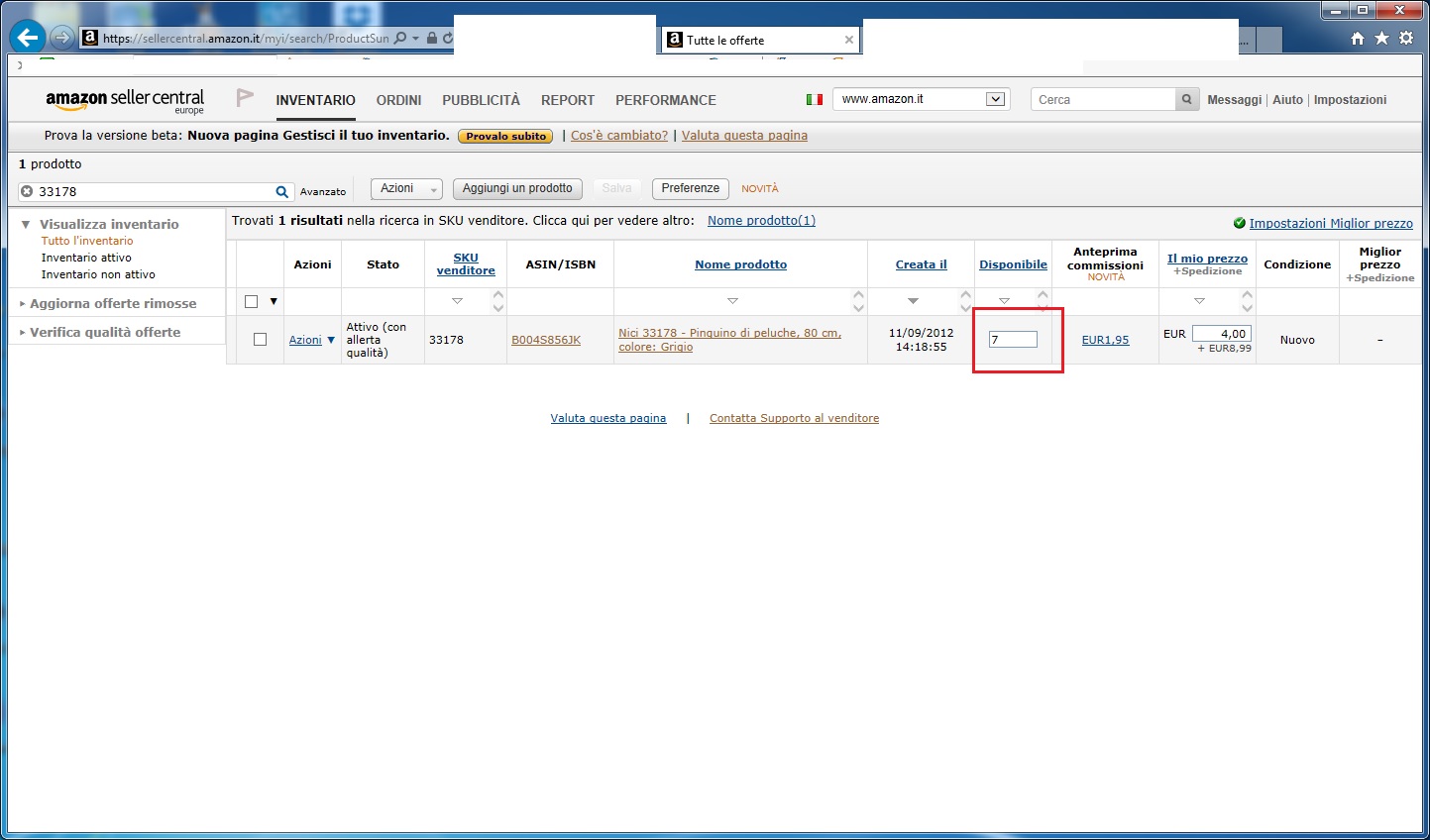
Task: Click the sort triangle under Disponibile
Action: 1004,301
